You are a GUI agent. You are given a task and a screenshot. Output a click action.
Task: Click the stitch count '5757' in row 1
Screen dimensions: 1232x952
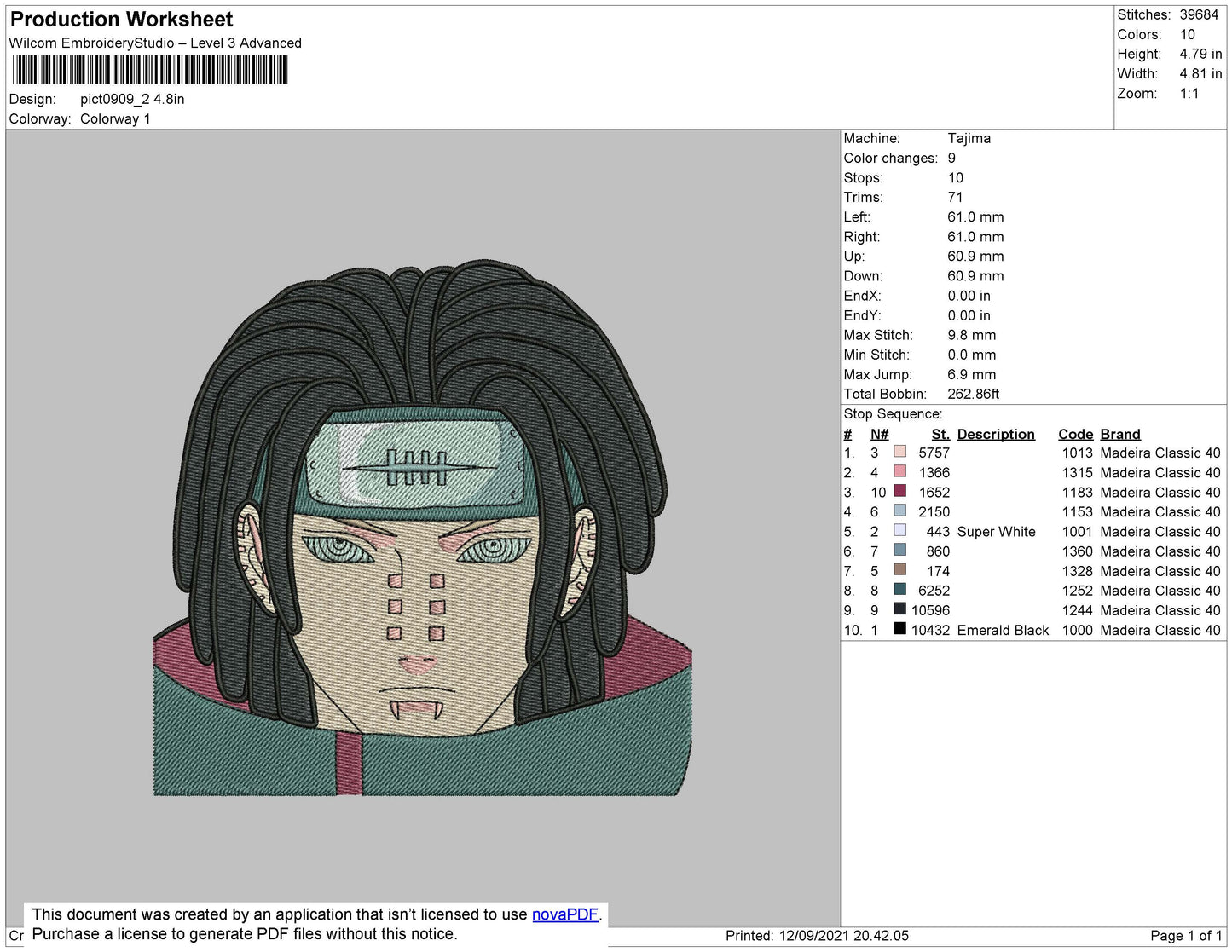[x=934, y=453]
